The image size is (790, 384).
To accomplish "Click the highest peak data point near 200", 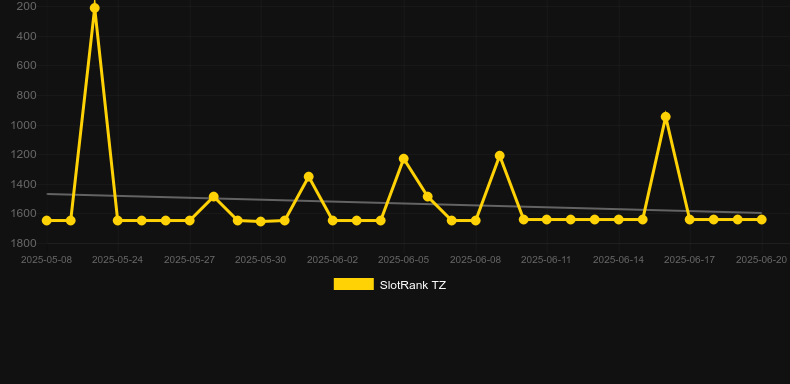I will 94,8.
